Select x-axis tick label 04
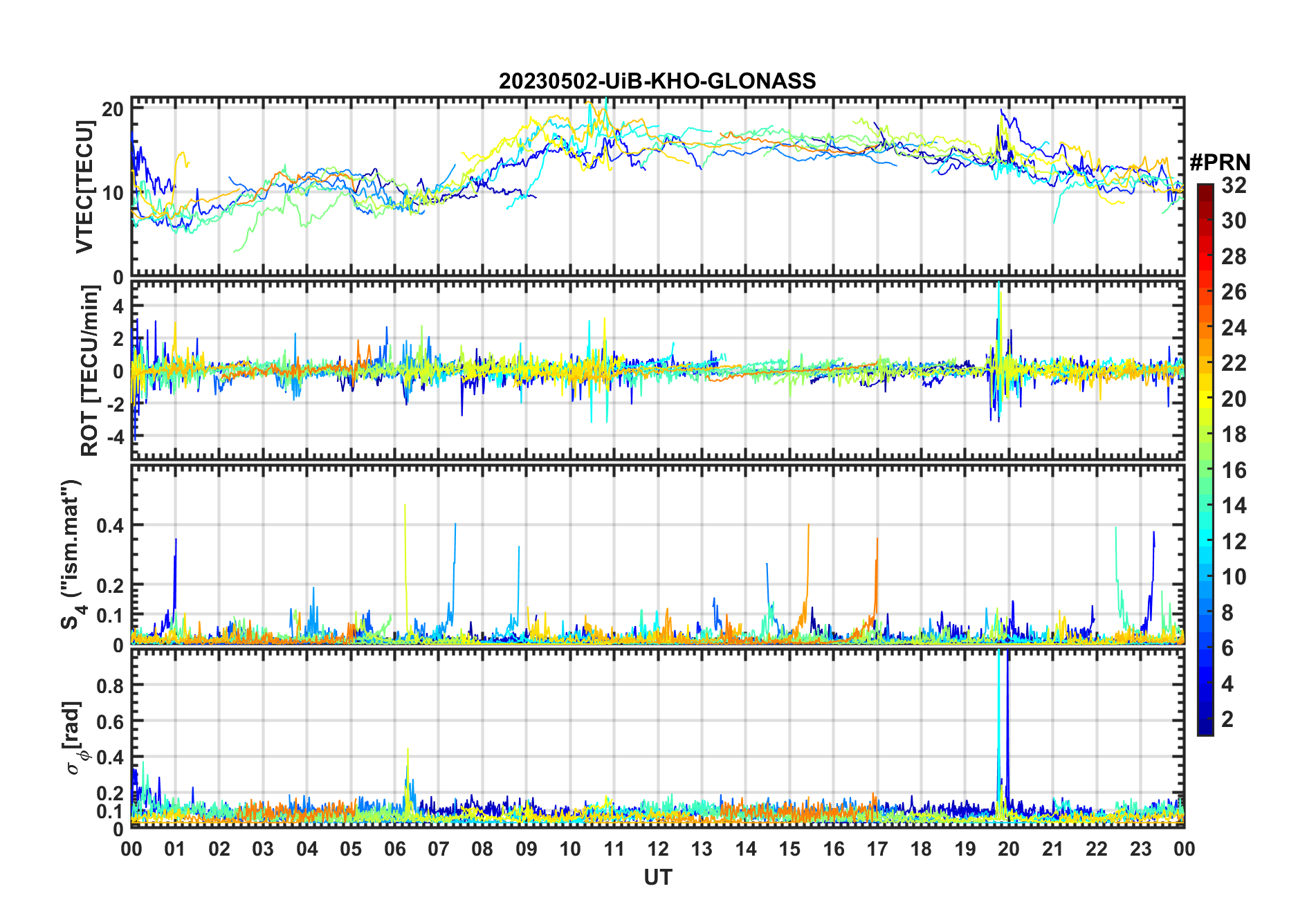The width and height of the screenshot is (1316, 920). pos(307,849)
